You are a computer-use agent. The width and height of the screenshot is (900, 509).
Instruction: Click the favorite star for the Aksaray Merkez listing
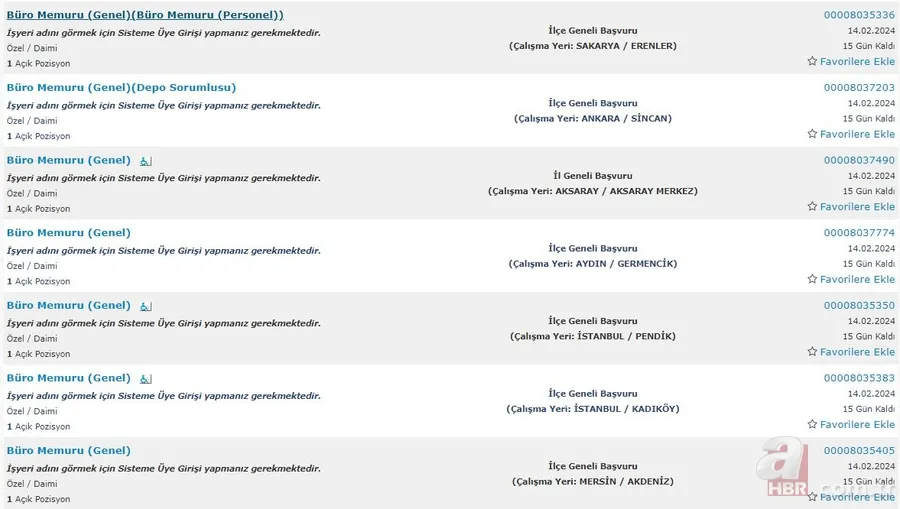[x=812, y=207]
